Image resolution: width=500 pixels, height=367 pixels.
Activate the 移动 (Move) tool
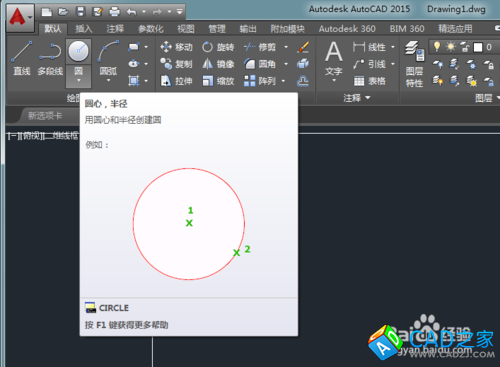tap(176, 47)
